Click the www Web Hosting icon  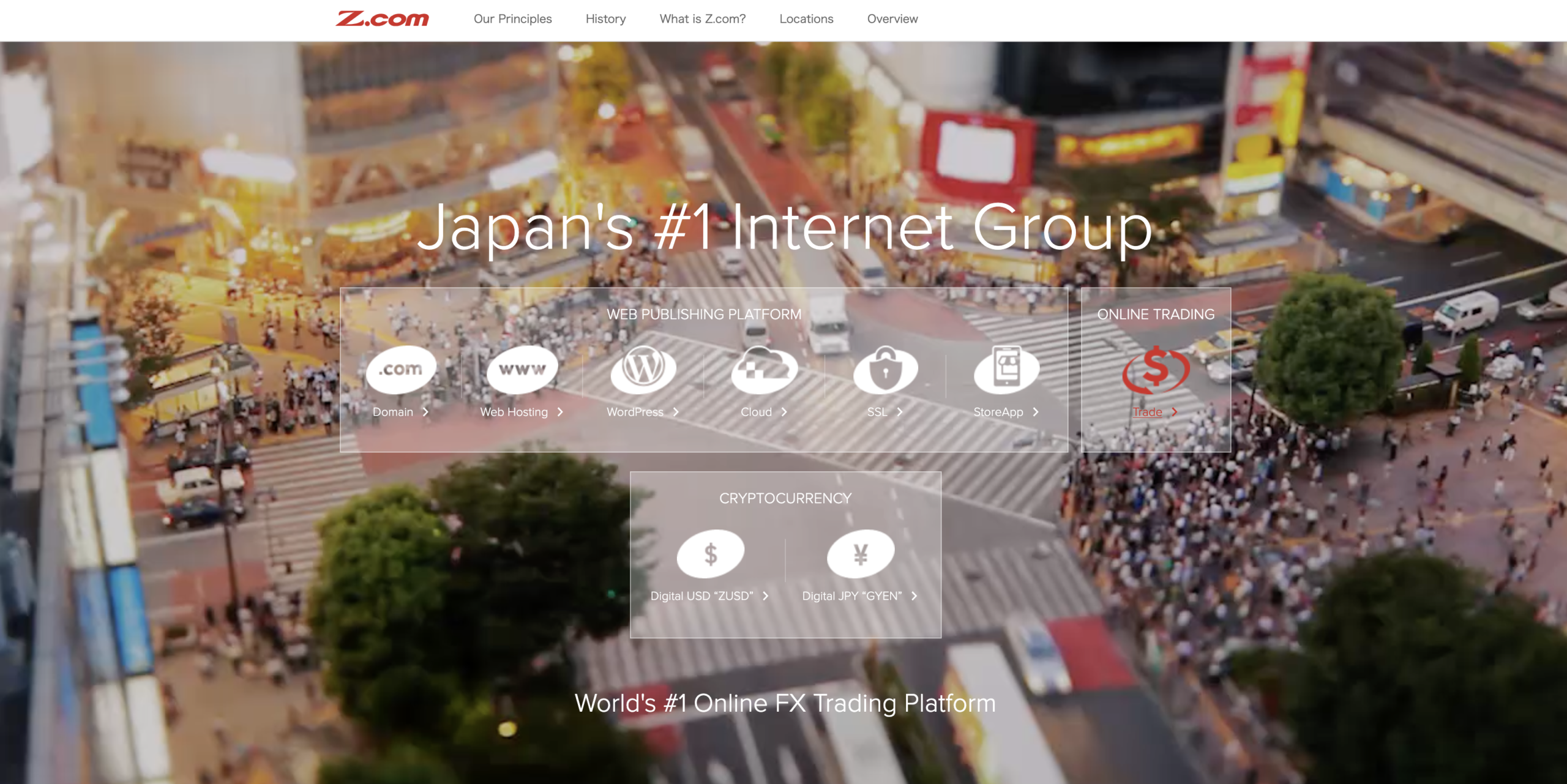(522, 369)
